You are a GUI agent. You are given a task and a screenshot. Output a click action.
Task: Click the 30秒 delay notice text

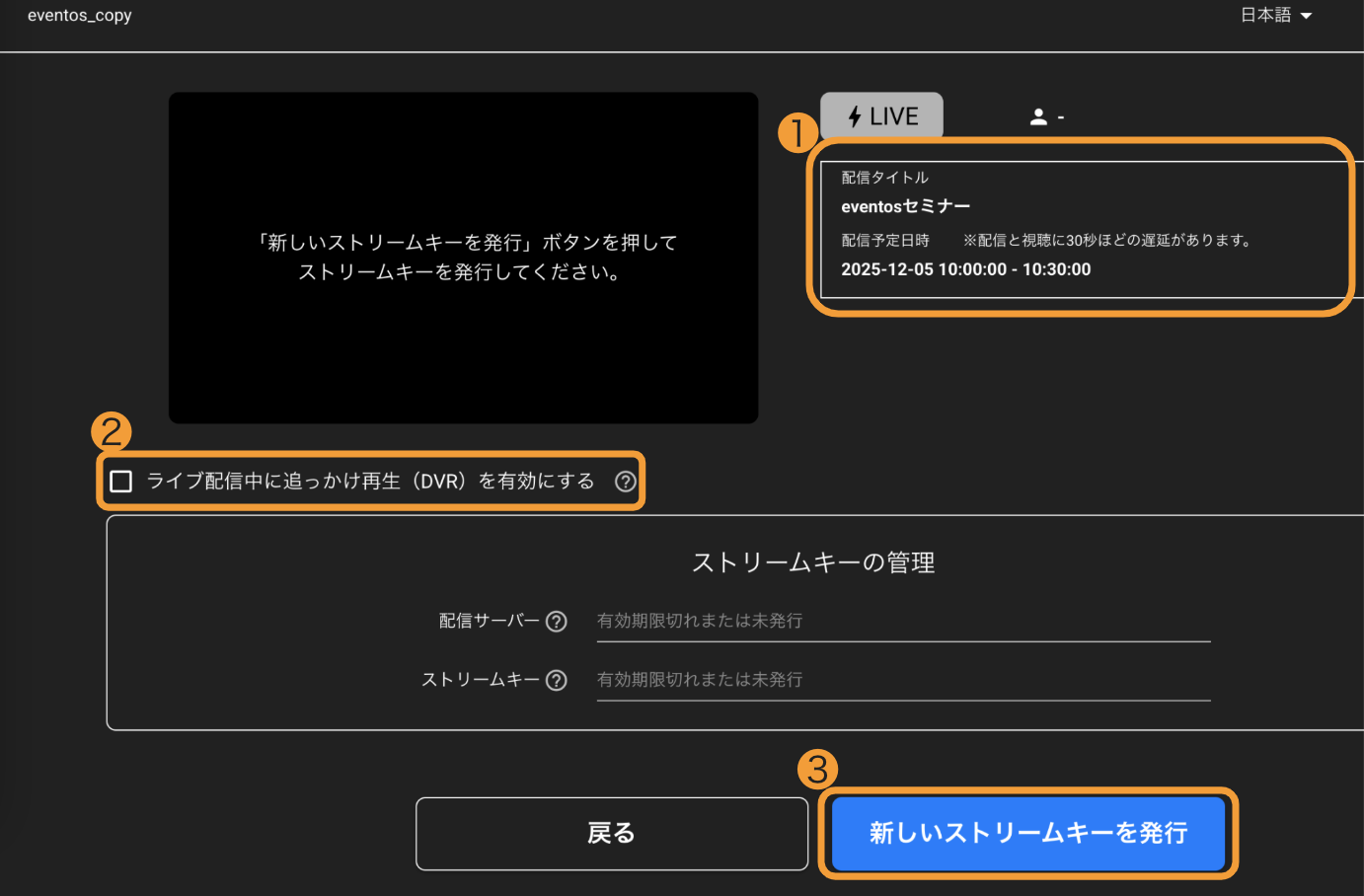click(x=1108, y=241)
